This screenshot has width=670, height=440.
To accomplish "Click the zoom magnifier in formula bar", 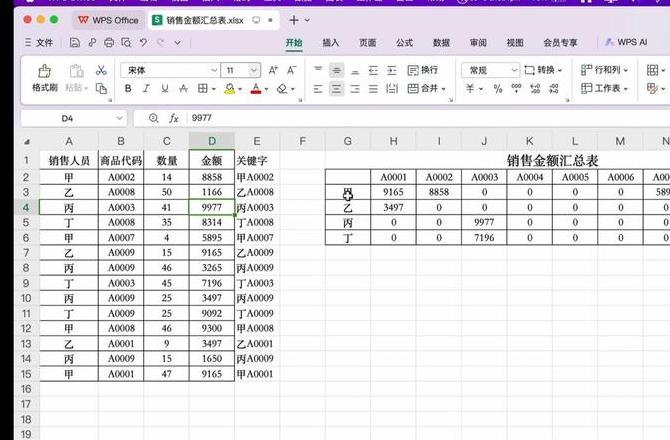I will click(154, 118).
